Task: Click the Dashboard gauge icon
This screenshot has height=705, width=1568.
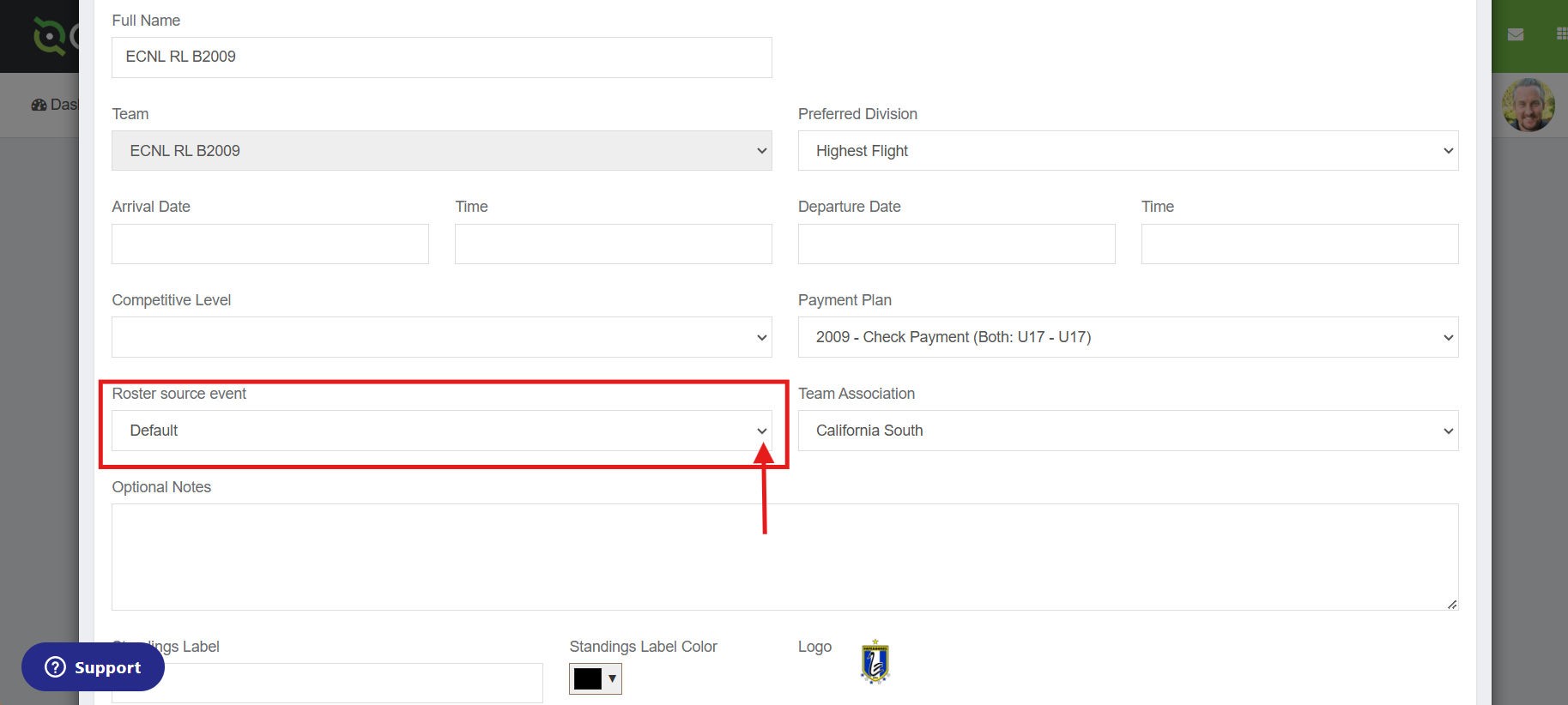Action: pos(39,105)
